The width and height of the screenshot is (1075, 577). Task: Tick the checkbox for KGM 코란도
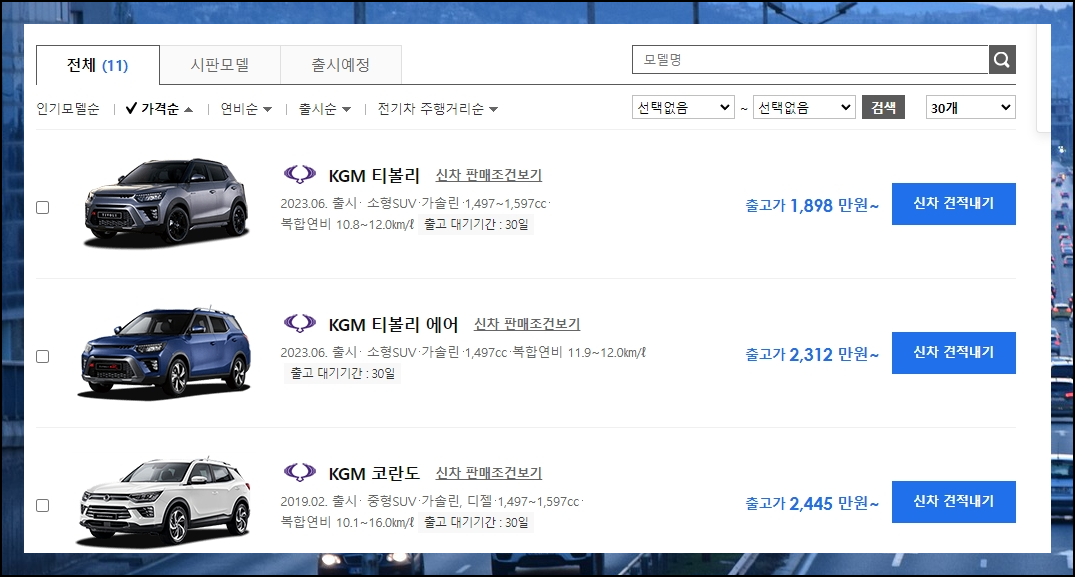click(x=43, y=505)
